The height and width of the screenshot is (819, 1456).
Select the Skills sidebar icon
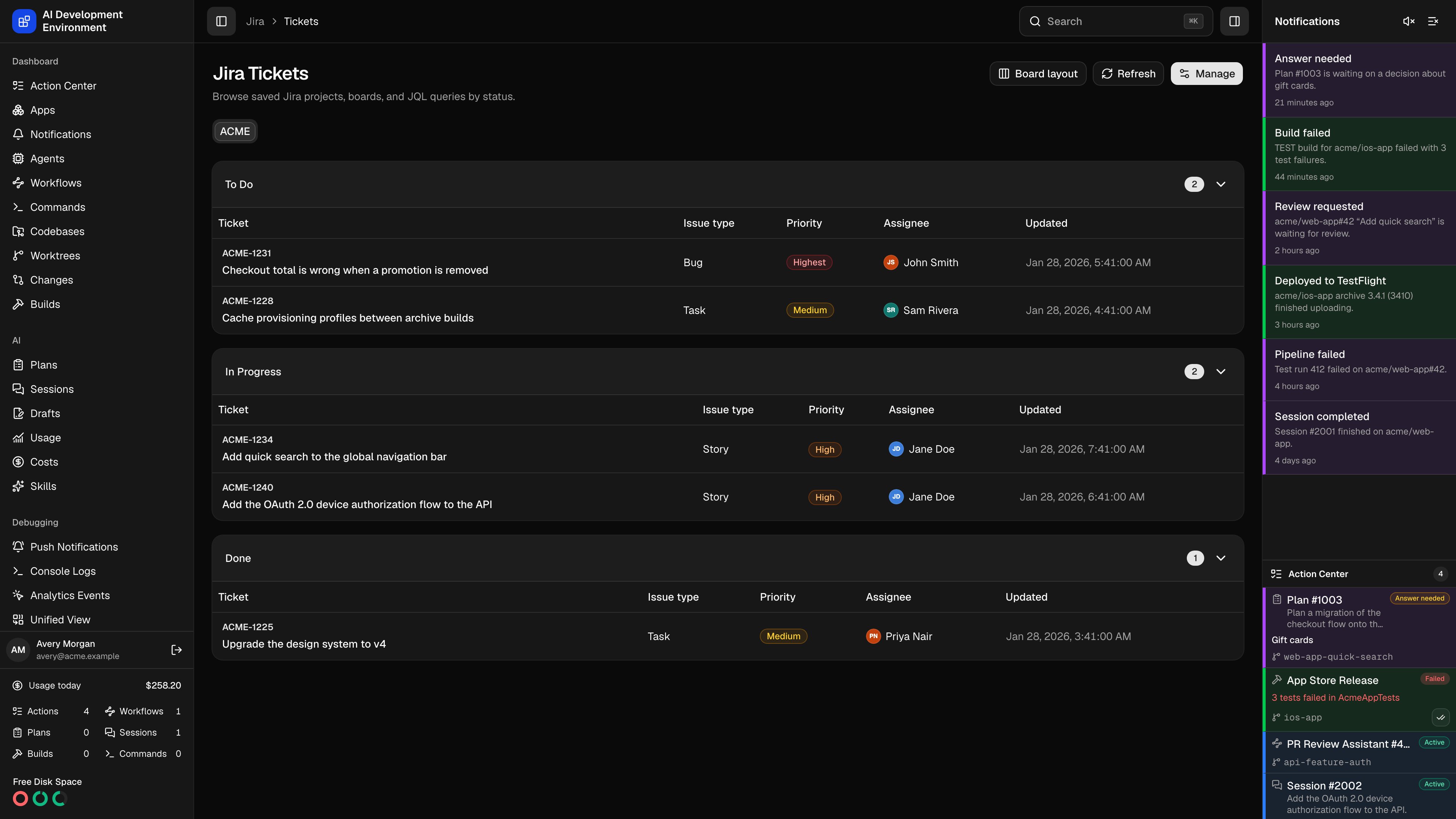tap(18, 486)
